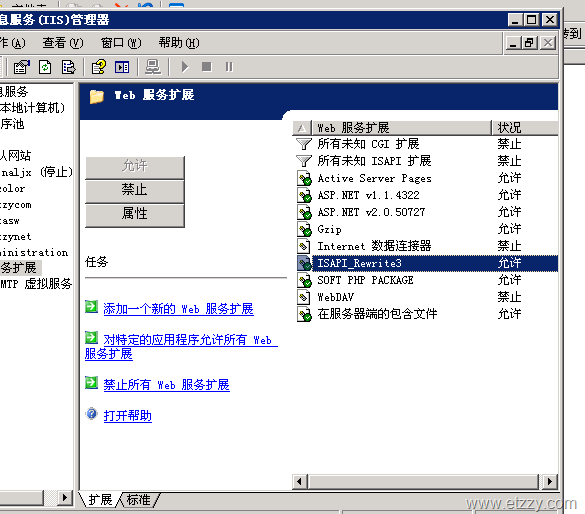Click the folder icon in Web 服务扩展 header
Image resolution: width=585 pixels, height=514 pixels.
point(97,97)
